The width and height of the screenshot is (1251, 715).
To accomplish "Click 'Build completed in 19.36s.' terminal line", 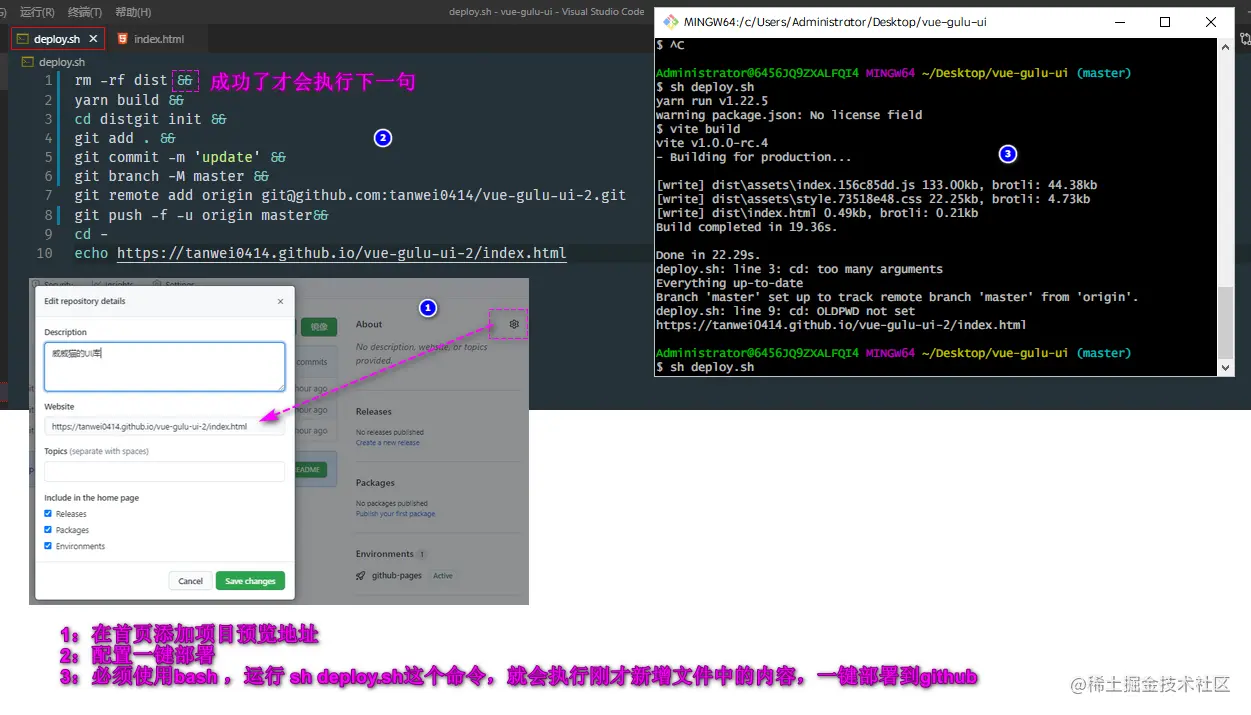I will (x=746, y=227).
